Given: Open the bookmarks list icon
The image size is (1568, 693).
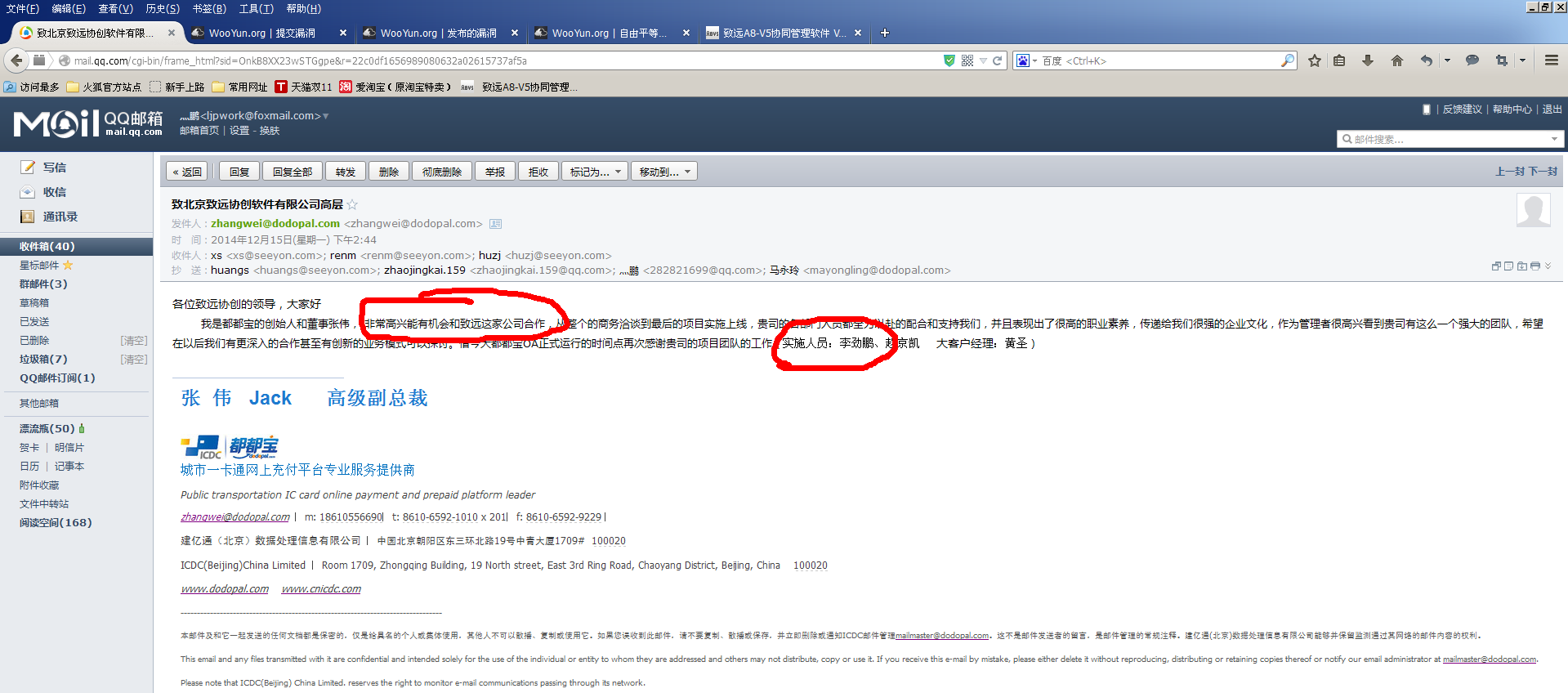Looking at the screenshot, I should [x=1339, y=60].
